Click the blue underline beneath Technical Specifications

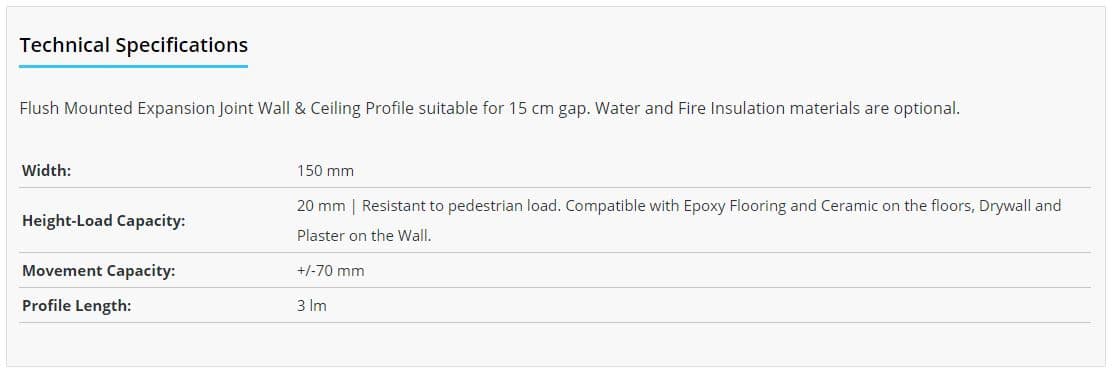tap(134, 67)
